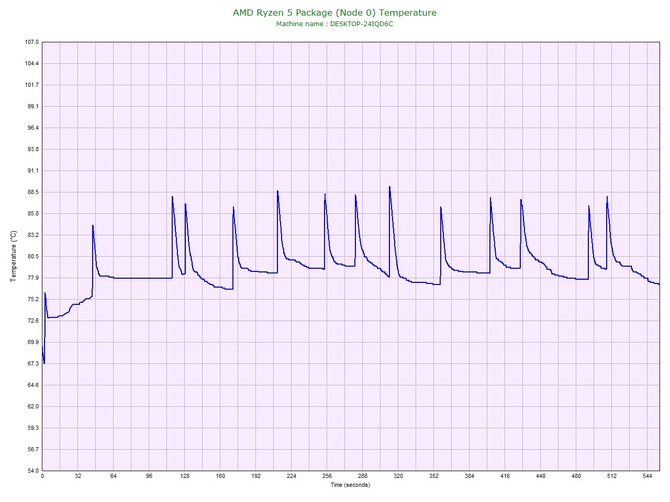Click the 96 tick on the time axis
Image resolution: width=670 pixels, height=502 pixels.
pyautogui.click(x=149, y=476)
